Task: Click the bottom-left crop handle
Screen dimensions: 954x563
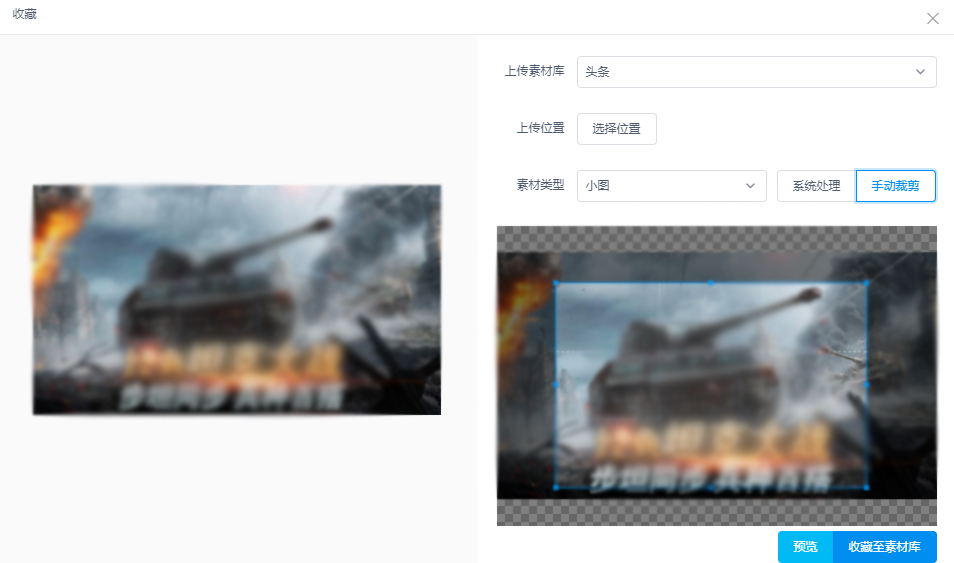Action: 555,487
